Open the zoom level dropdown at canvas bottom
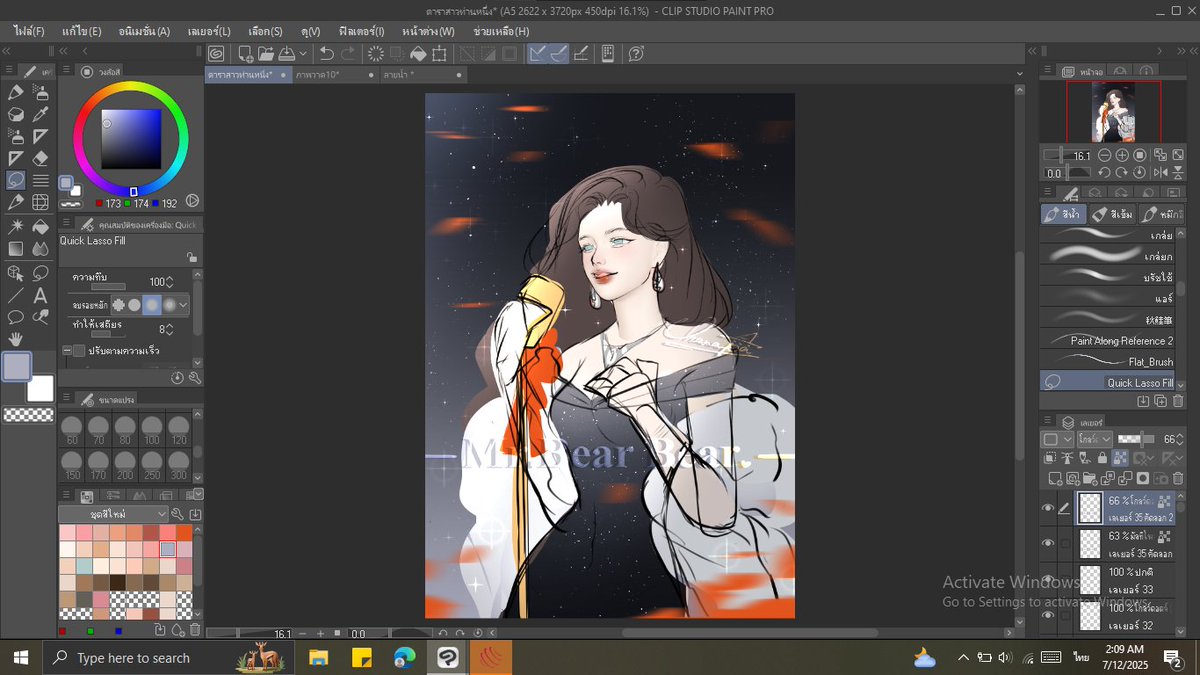Screen dimensions: 1200x675 [284, 633]
